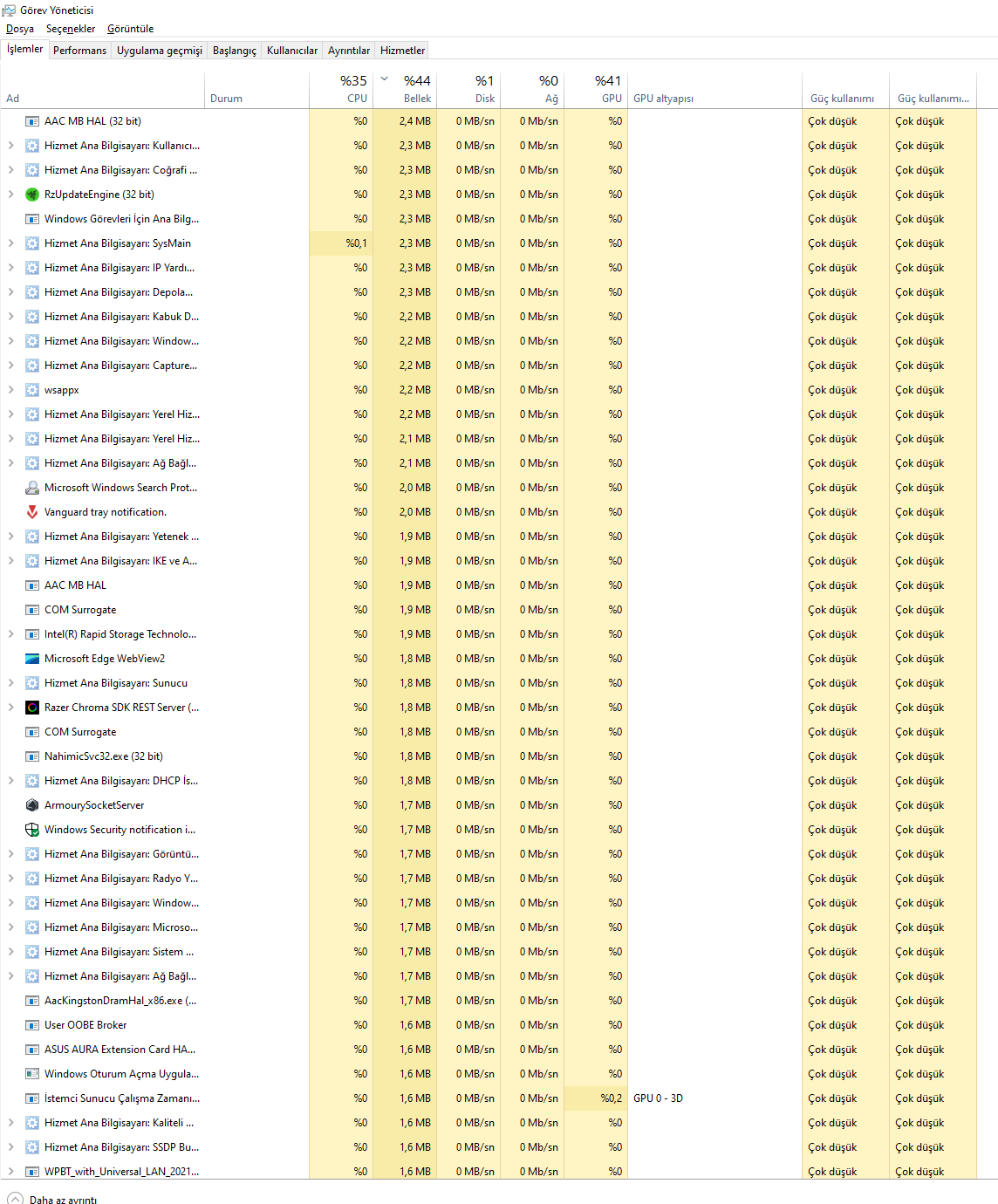Click the %0,1 CPU value for SysMain
This screenshot has width=998, height=1204.
coord(341,243)
